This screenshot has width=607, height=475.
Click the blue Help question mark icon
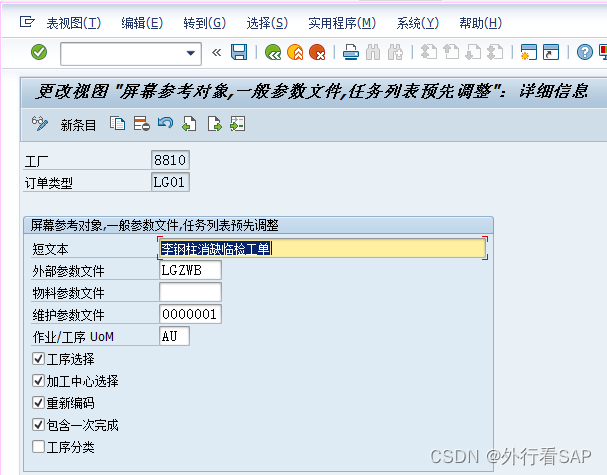(x=585, y=52)
